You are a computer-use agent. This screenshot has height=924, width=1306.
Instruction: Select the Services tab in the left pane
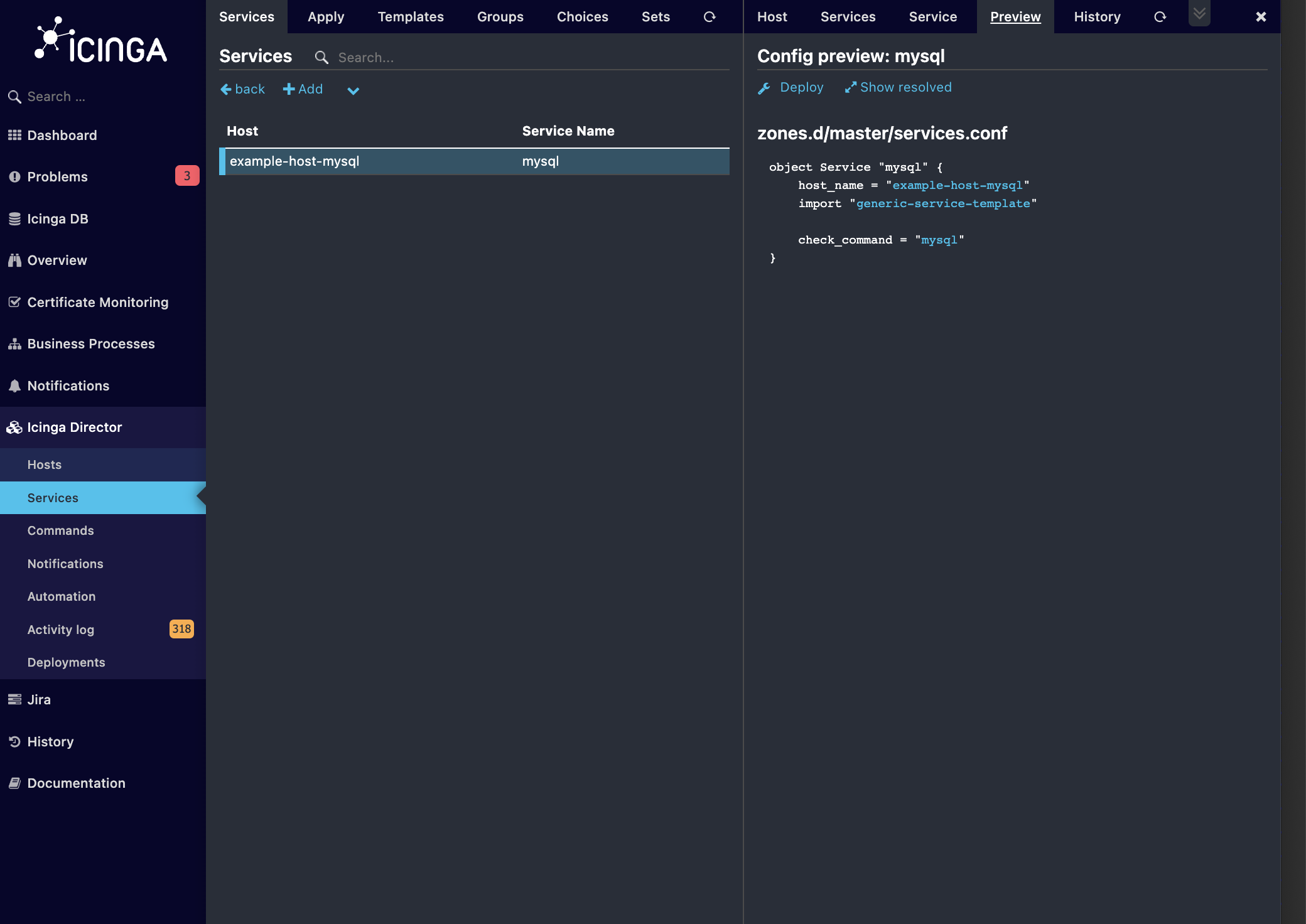pos(247,17)
